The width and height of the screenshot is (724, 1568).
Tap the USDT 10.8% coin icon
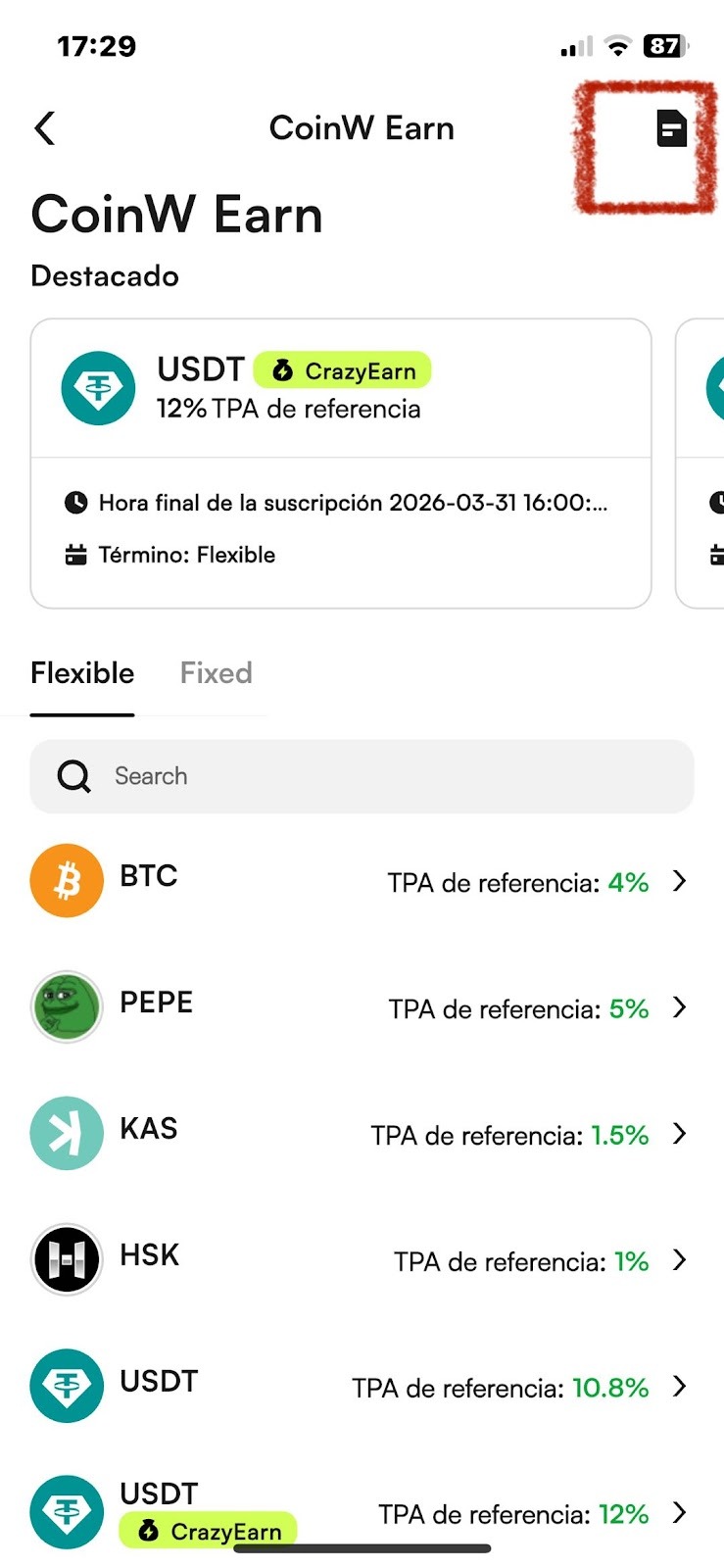pyautogui.click(x=67, y=1386)
